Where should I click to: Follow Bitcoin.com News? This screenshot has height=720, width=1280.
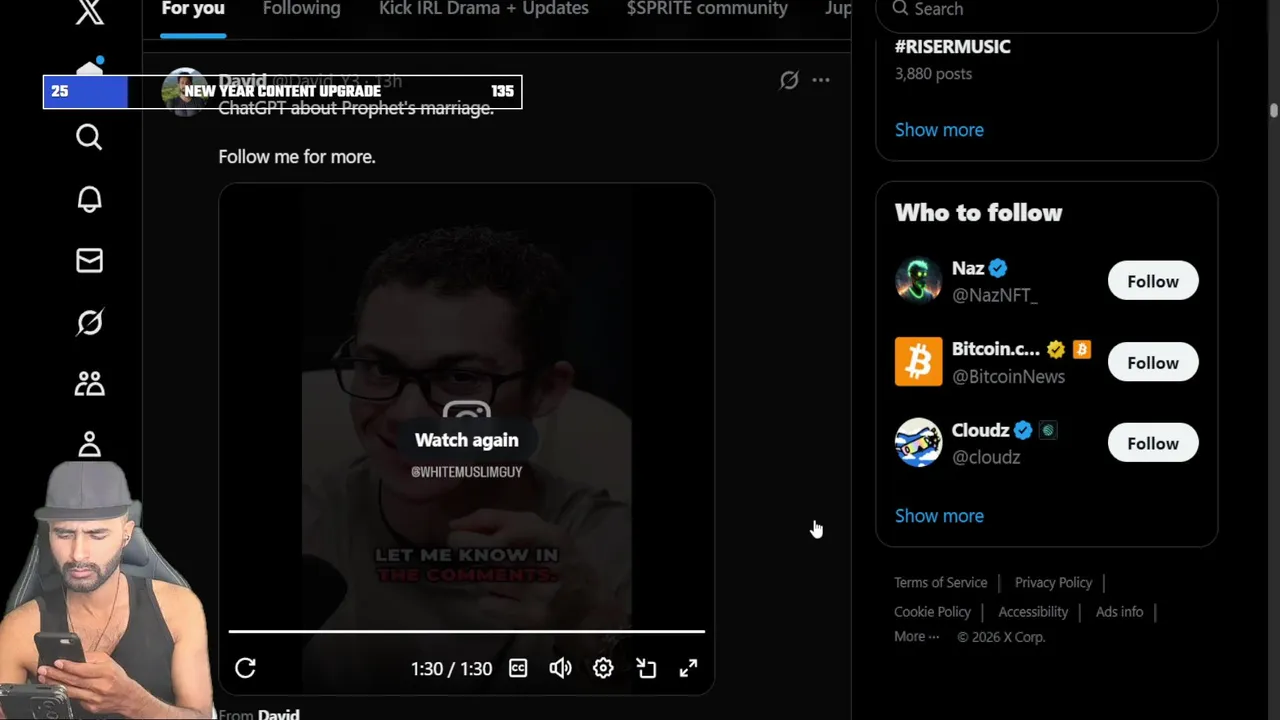tap(1152, 362)
